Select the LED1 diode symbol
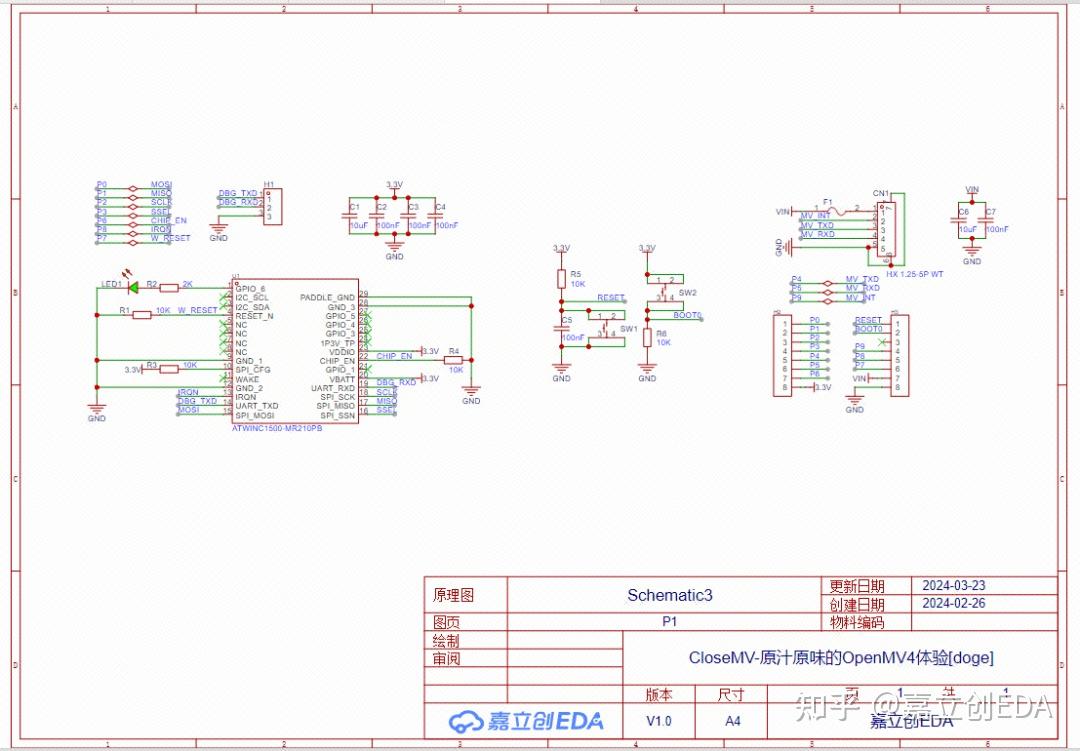The image size is (1080, 751). pos(132,287)
